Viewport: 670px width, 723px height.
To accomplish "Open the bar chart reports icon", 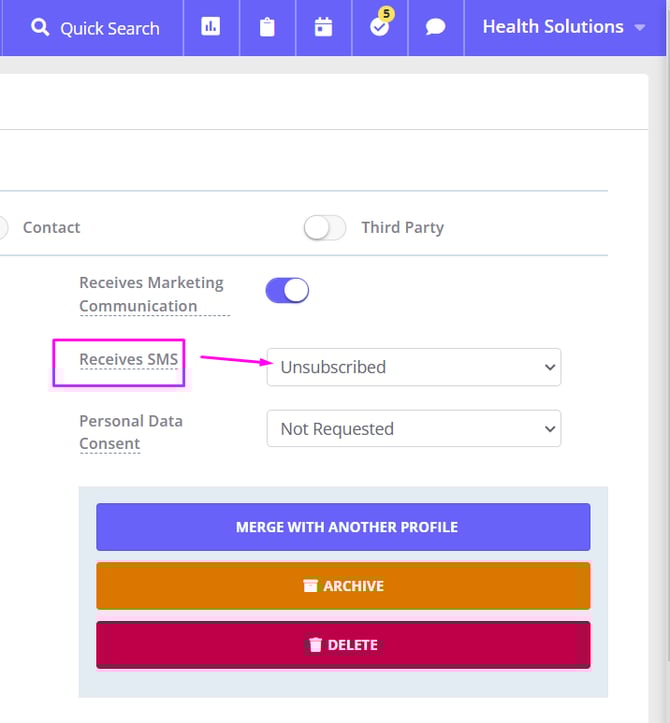I will tap(211, 28).
